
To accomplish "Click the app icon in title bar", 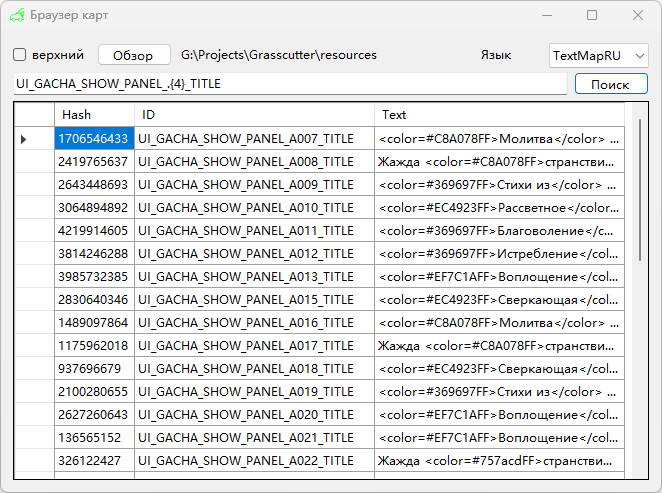I will click(x=17, y=16).
